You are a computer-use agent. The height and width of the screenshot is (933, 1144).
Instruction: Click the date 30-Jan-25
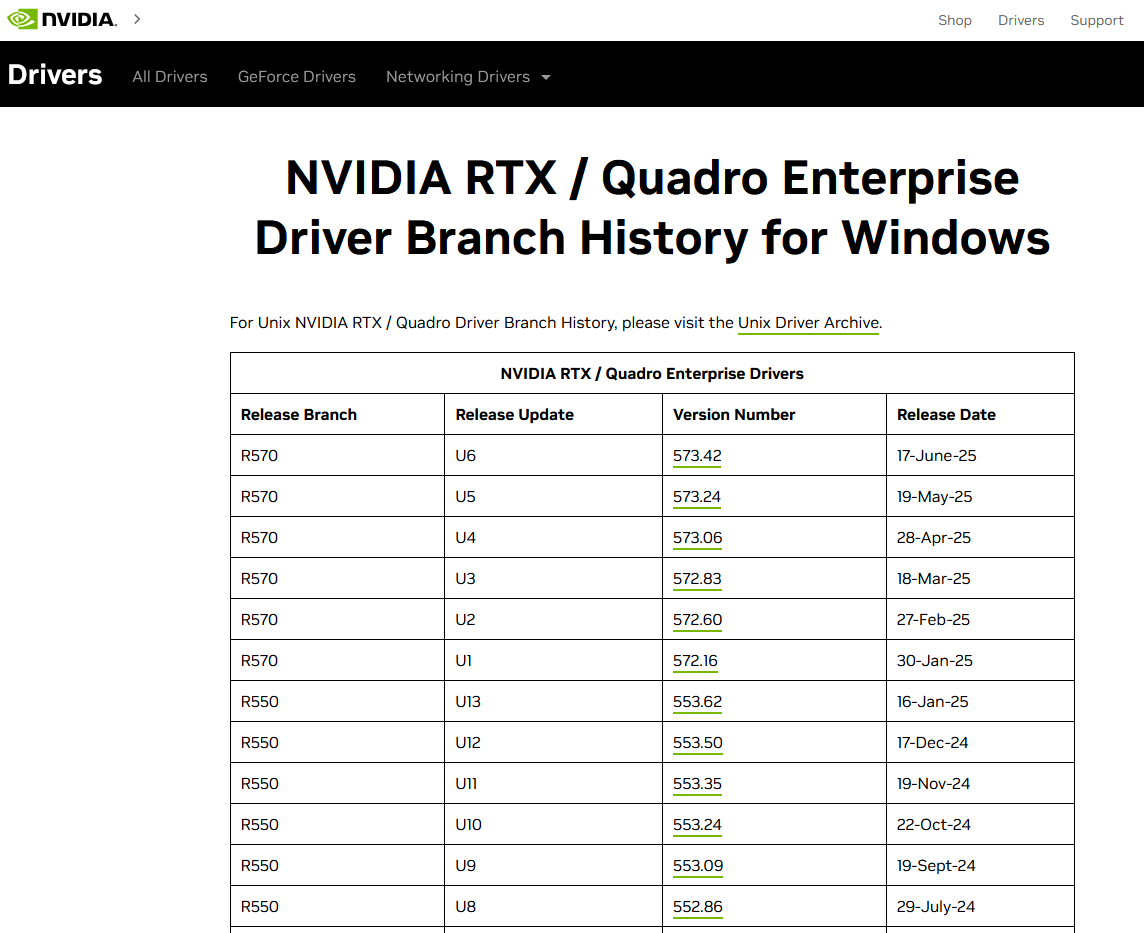tap(935, 660)
